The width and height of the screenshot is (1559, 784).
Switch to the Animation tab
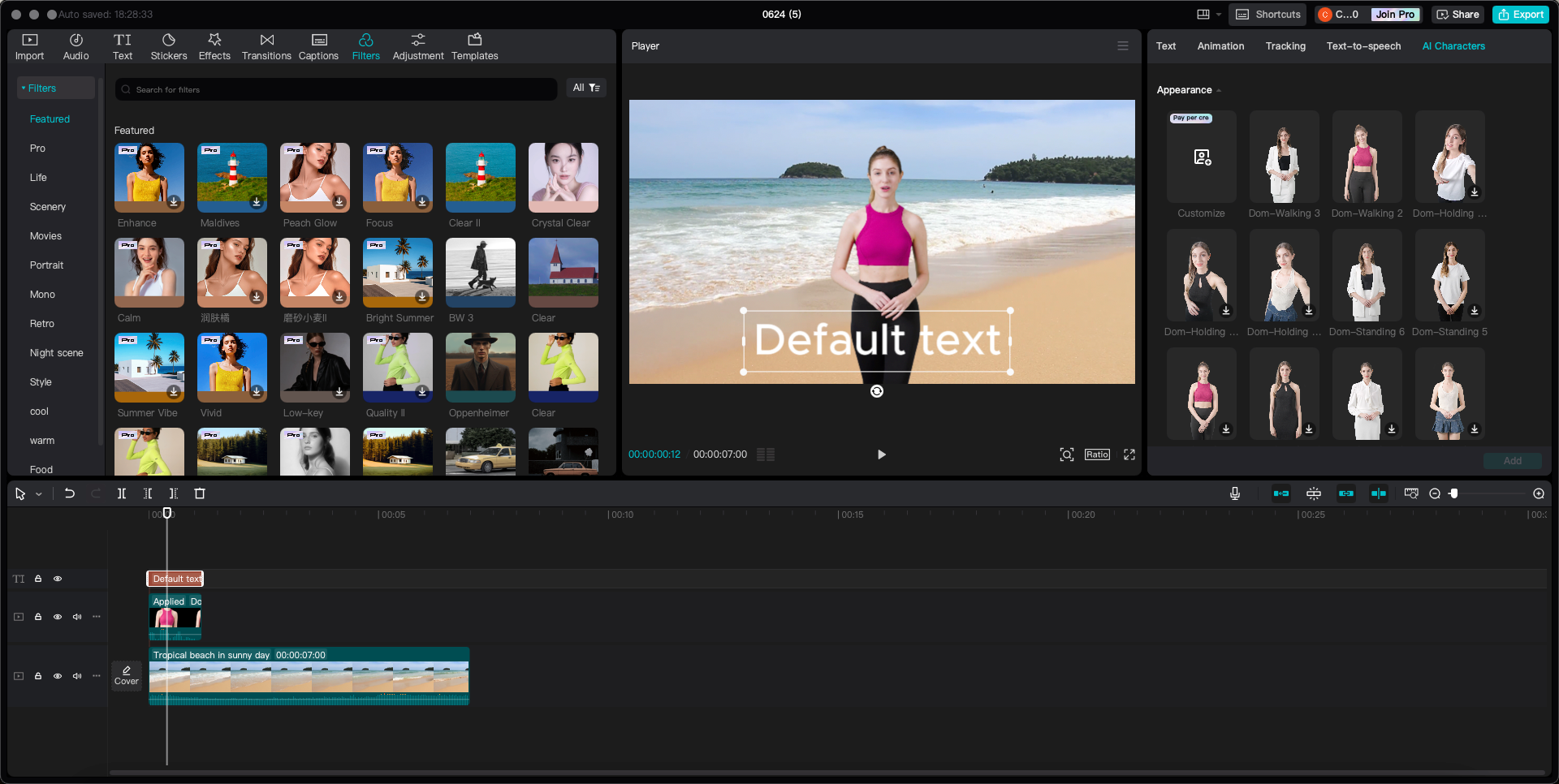tap(1220, 46)
